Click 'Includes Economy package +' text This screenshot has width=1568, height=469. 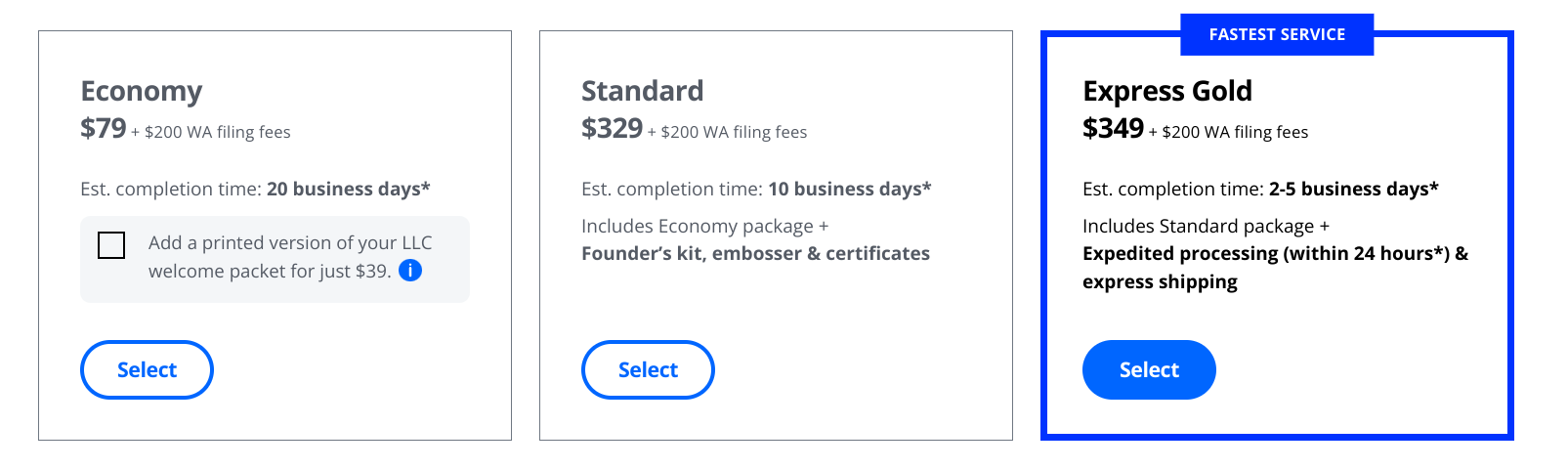(704, 226)
